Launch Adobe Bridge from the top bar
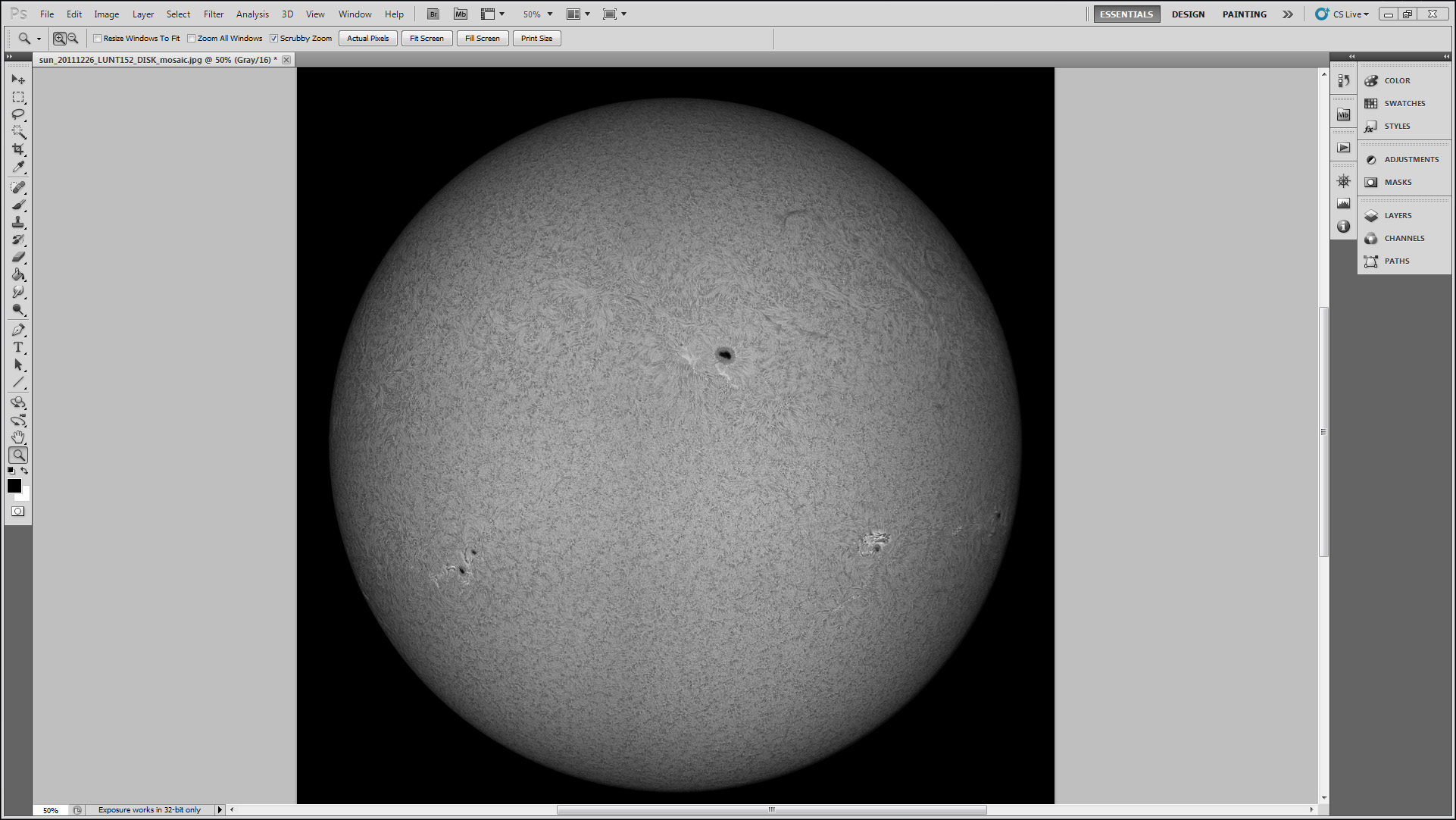Screen dimensions: 1456x820 [x=433, y=14]
